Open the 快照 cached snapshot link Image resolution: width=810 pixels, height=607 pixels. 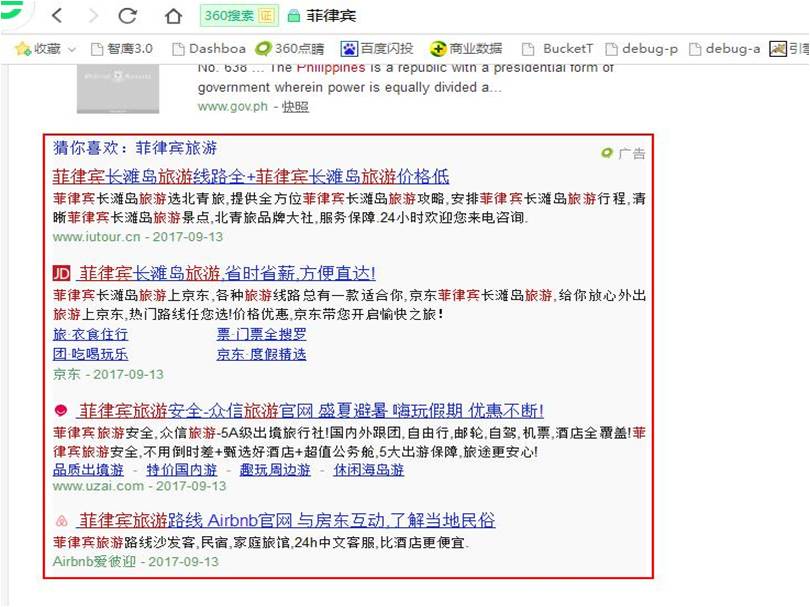click(x=295, y=106)
